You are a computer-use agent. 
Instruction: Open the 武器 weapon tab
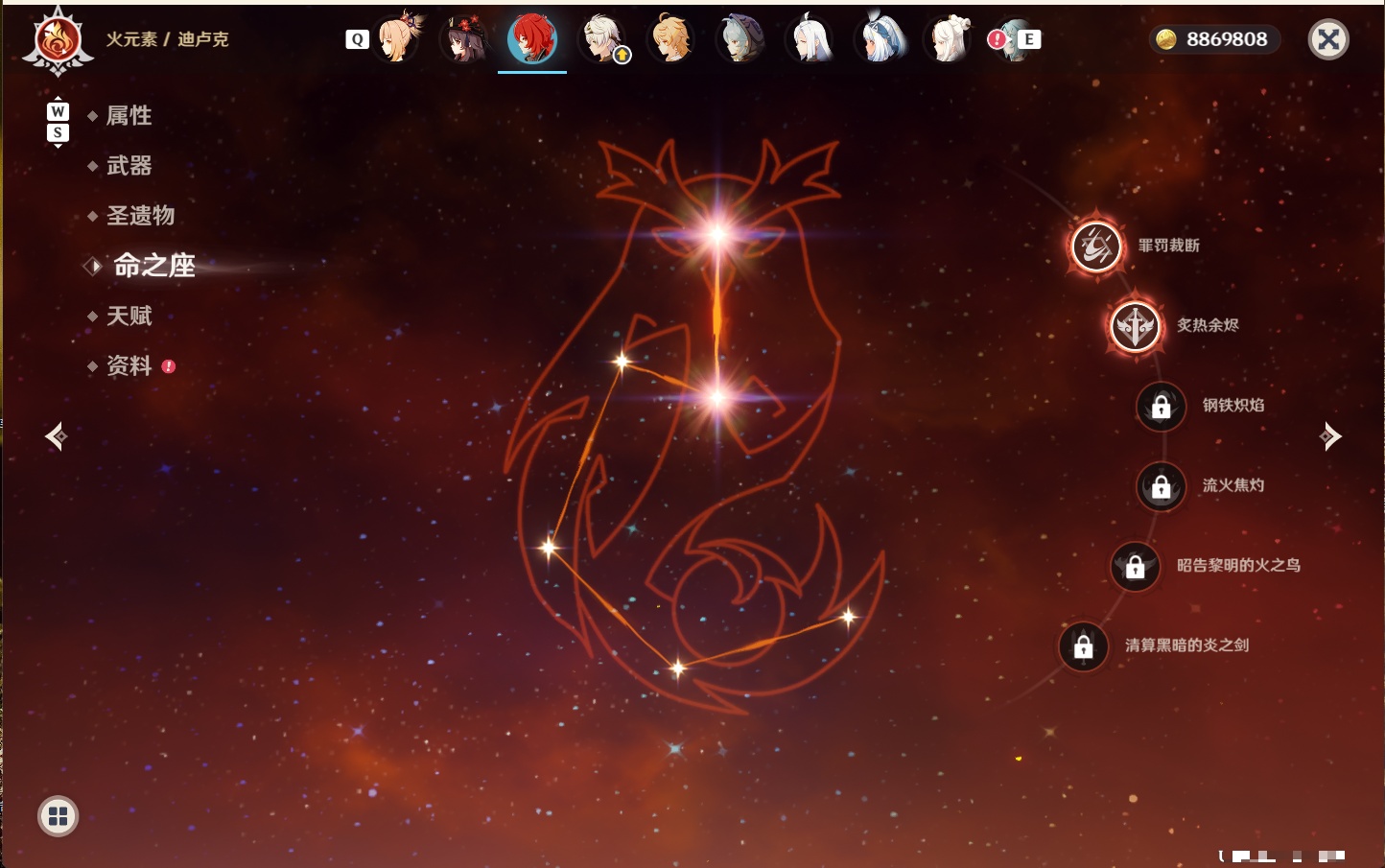pyautogui.click(x=129, y=166)
